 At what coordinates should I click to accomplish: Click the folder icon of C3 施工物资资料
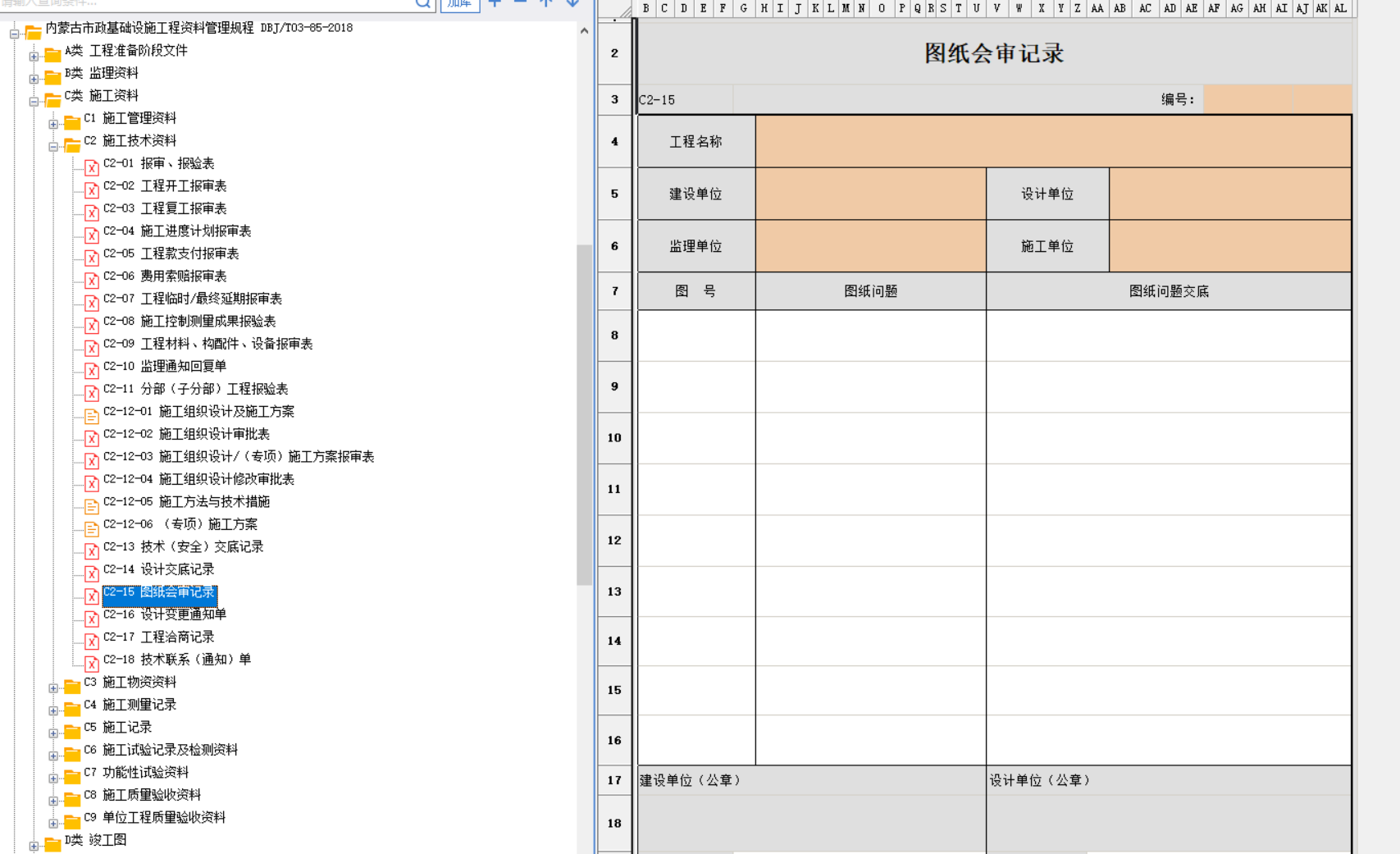(x=72, y=685)
